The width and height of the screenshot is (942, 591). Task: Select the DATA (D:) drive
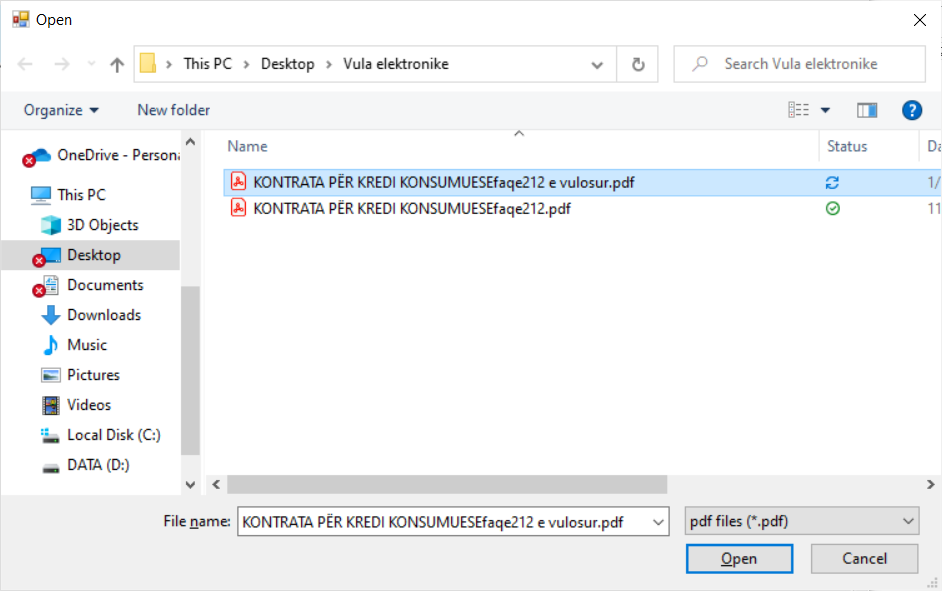pos(85,465)
